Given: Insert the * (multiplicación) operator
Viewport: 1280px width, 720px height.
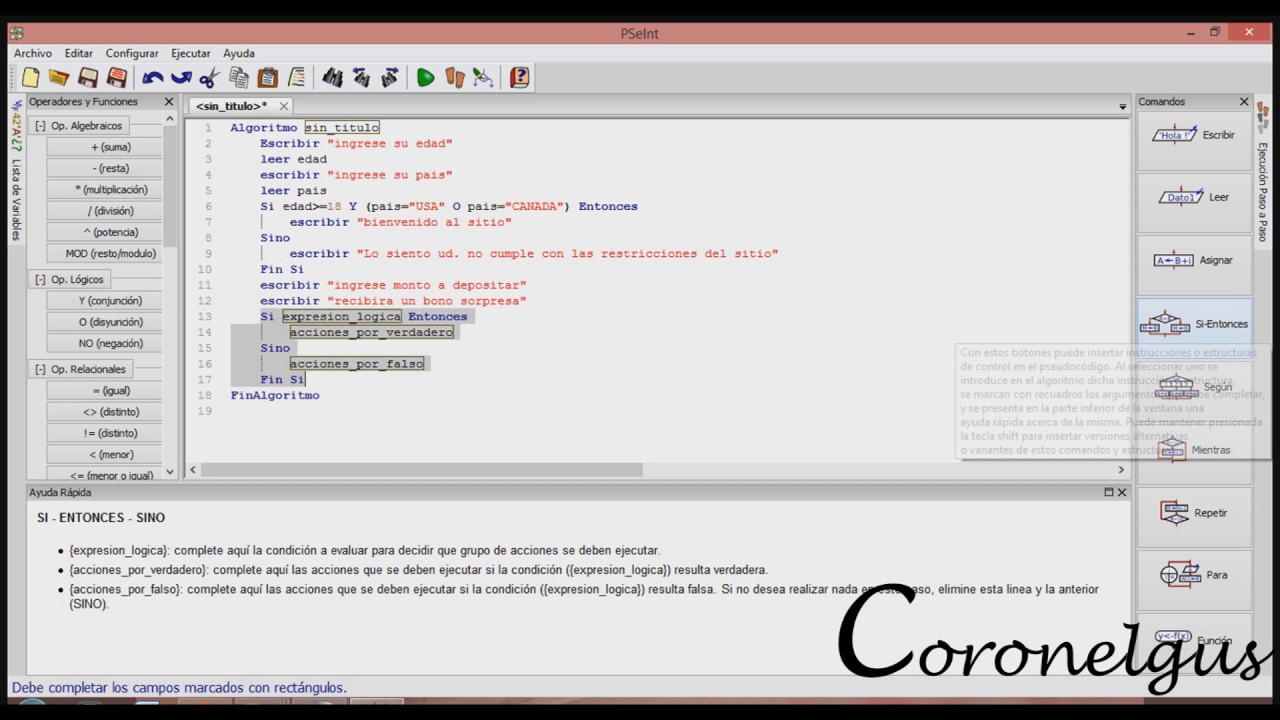Looking at the screenshot, I should pos(104,190).
